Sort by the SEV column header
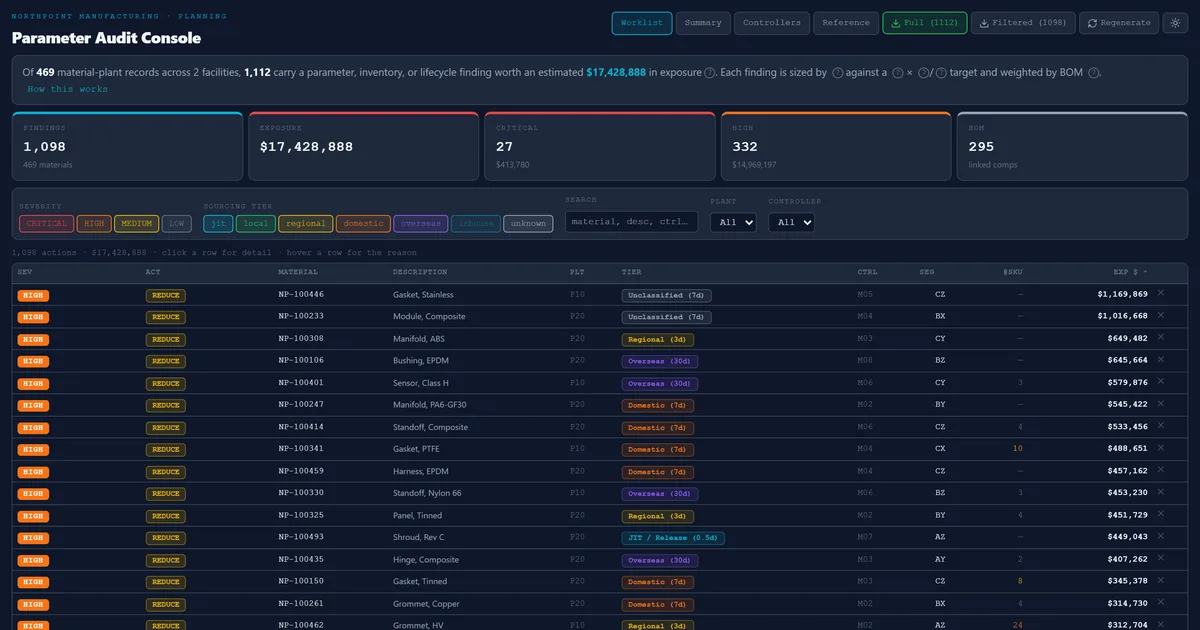Viewport: 1200px width, 630px height. [x=25, y=272]
